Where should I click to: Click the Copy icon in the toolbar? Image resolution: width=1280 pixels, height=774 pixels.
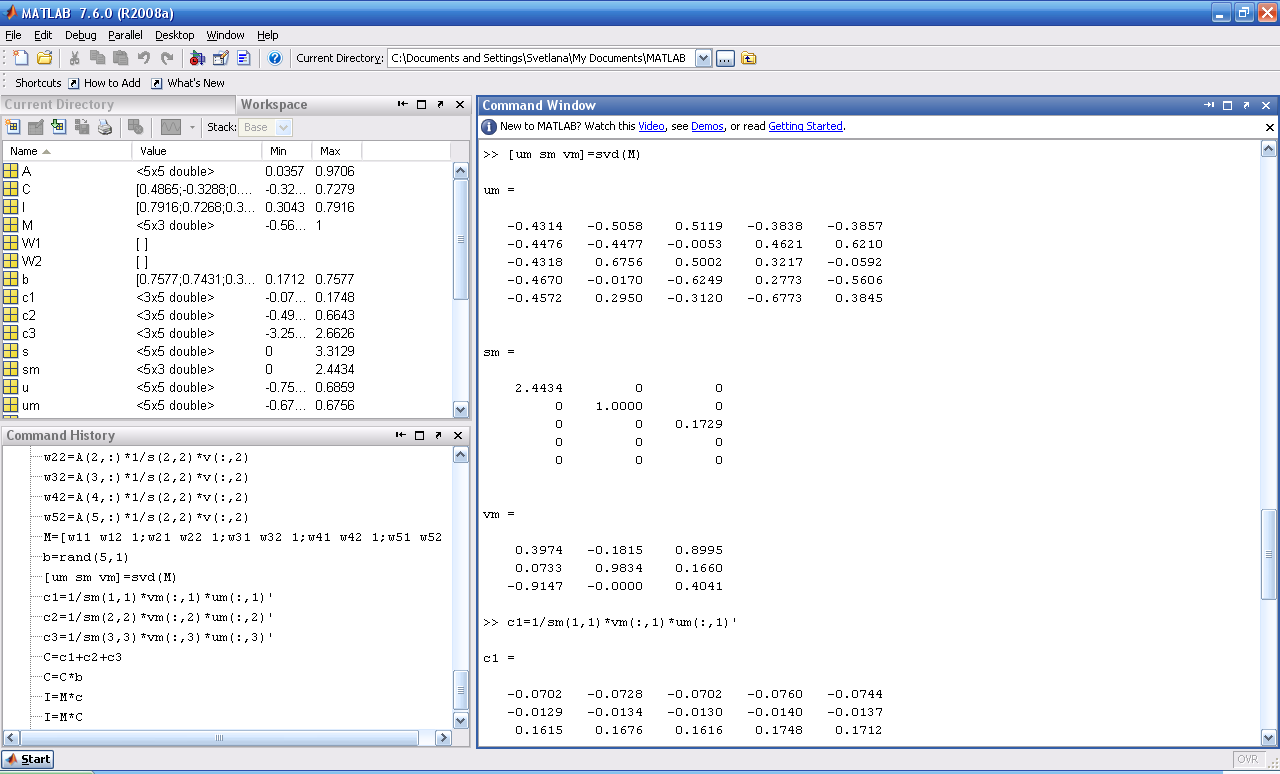click(97, 58)
